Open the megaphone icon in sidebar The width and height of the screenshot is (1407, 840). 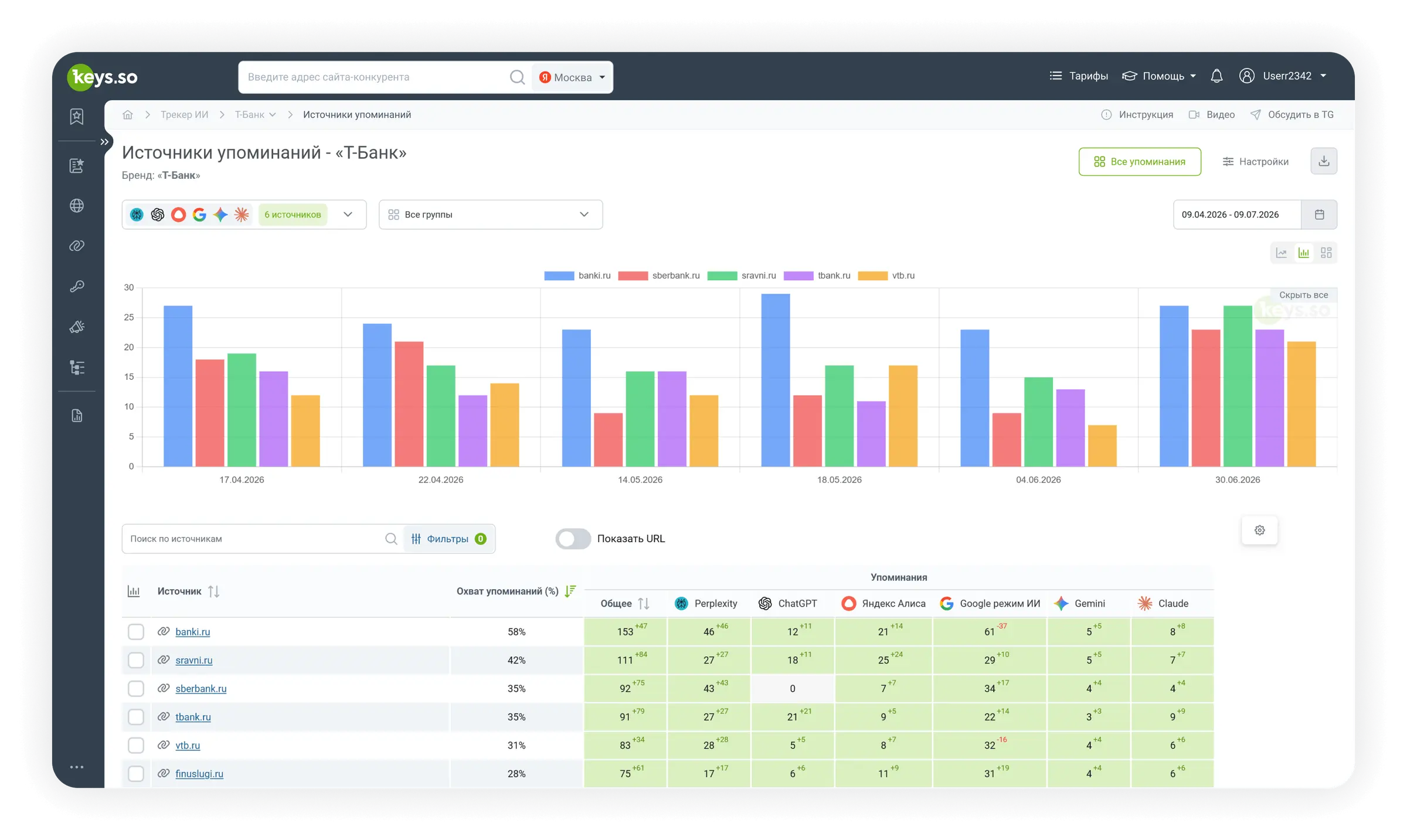[x=77, y=327]
